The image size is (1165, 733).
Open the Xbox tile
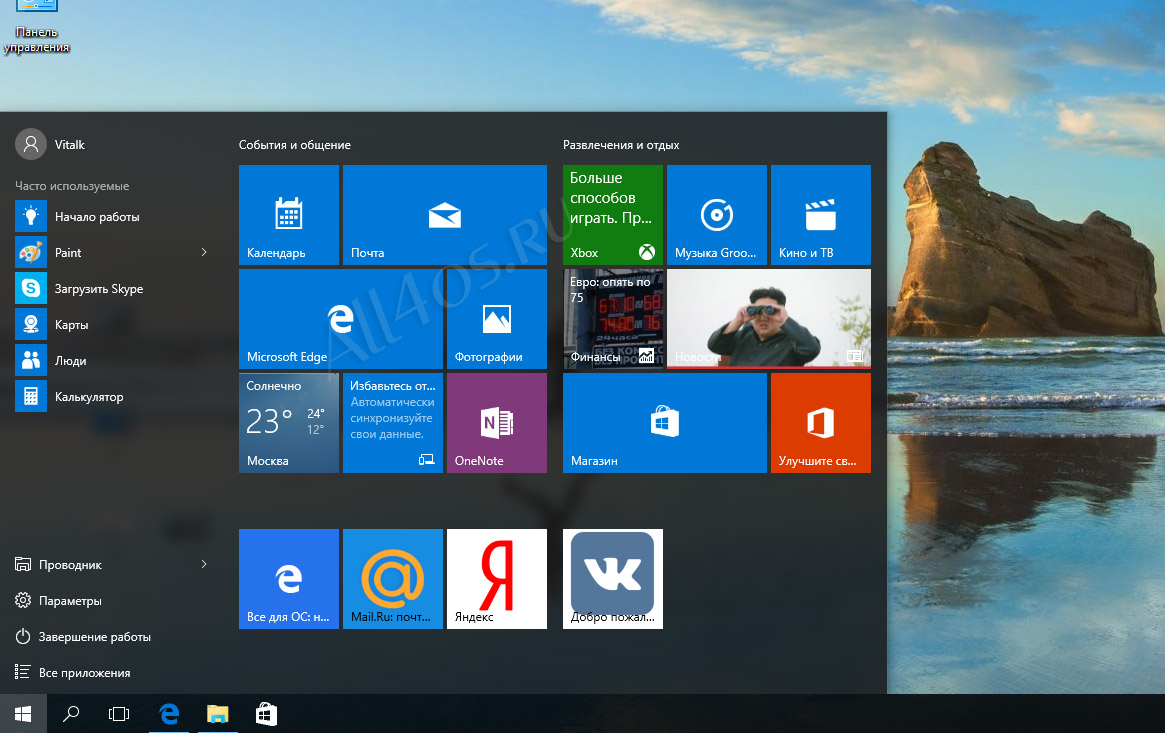pyautogui.click(x=612, y=215)
